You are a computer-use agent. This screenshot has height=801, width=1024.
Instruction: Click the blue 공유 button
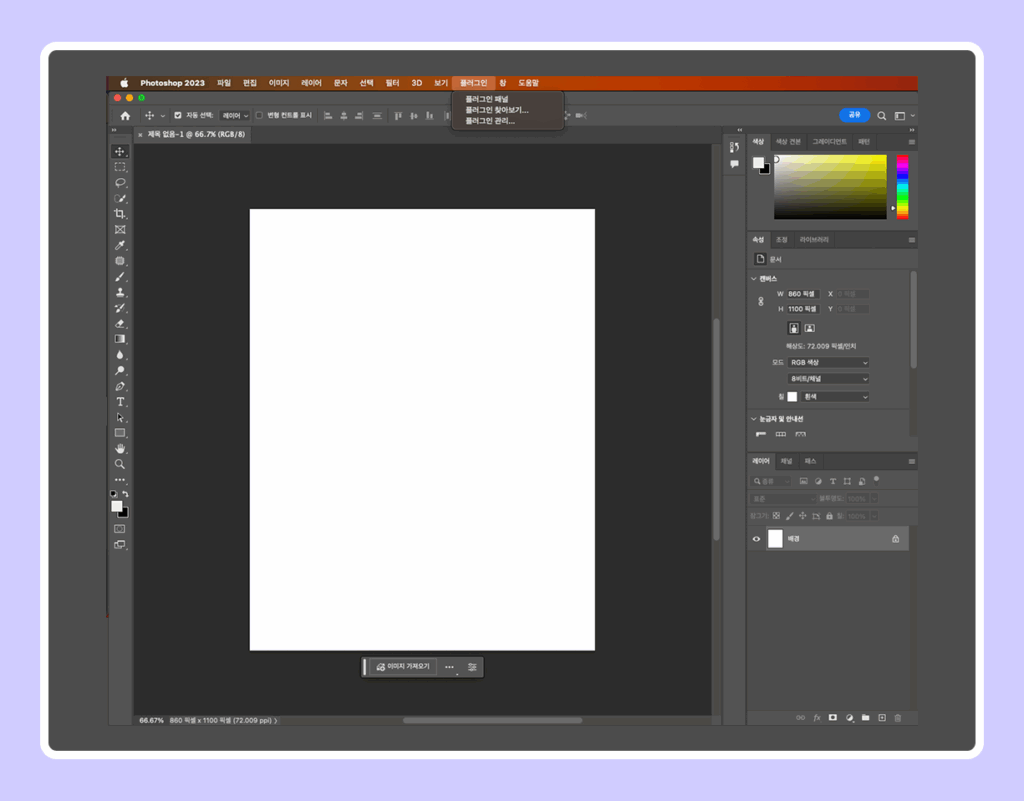point(854,115)
